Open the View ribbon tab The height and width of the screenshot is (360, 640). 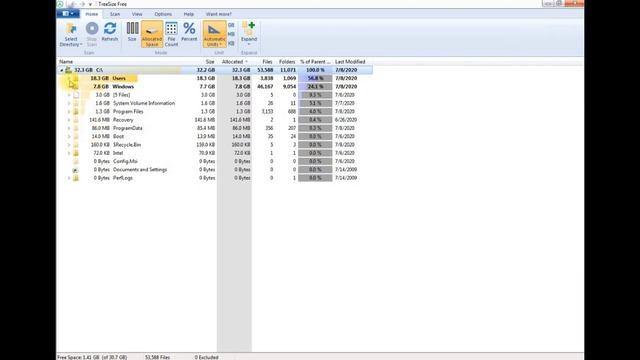pos(137,14)
